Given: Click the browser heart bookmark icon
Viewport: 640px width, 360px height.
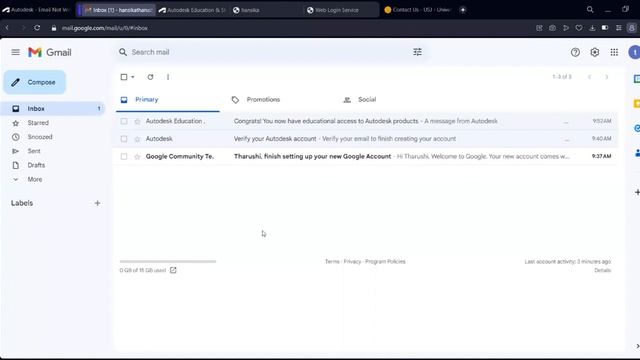Looking at the screenshot, I should tap(579, 28).
